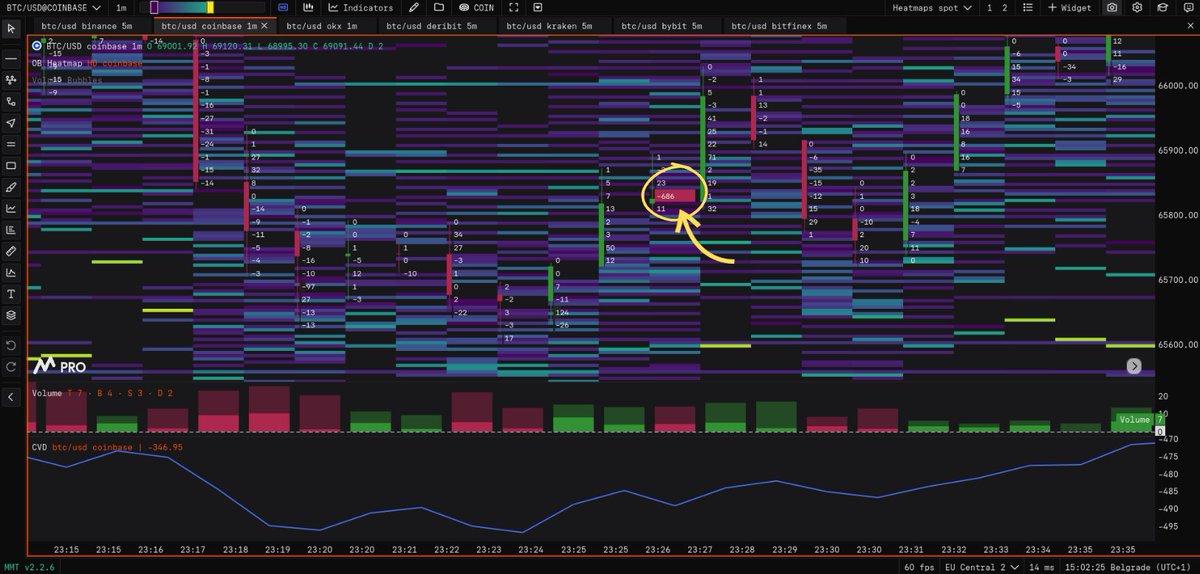Open the top bar dropdown box icon
1200x574 pixels.
pyautogui.click(x=538, y=7)
